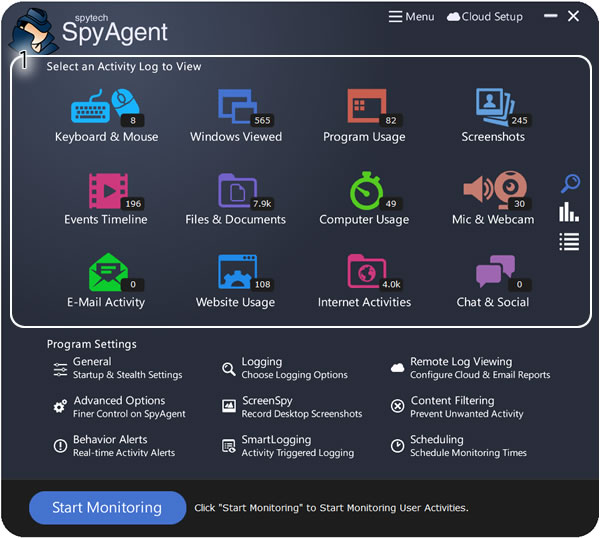Minimize the SpyAgent window
The width and height of the screenshot is (600, 538).
point(551,16)
